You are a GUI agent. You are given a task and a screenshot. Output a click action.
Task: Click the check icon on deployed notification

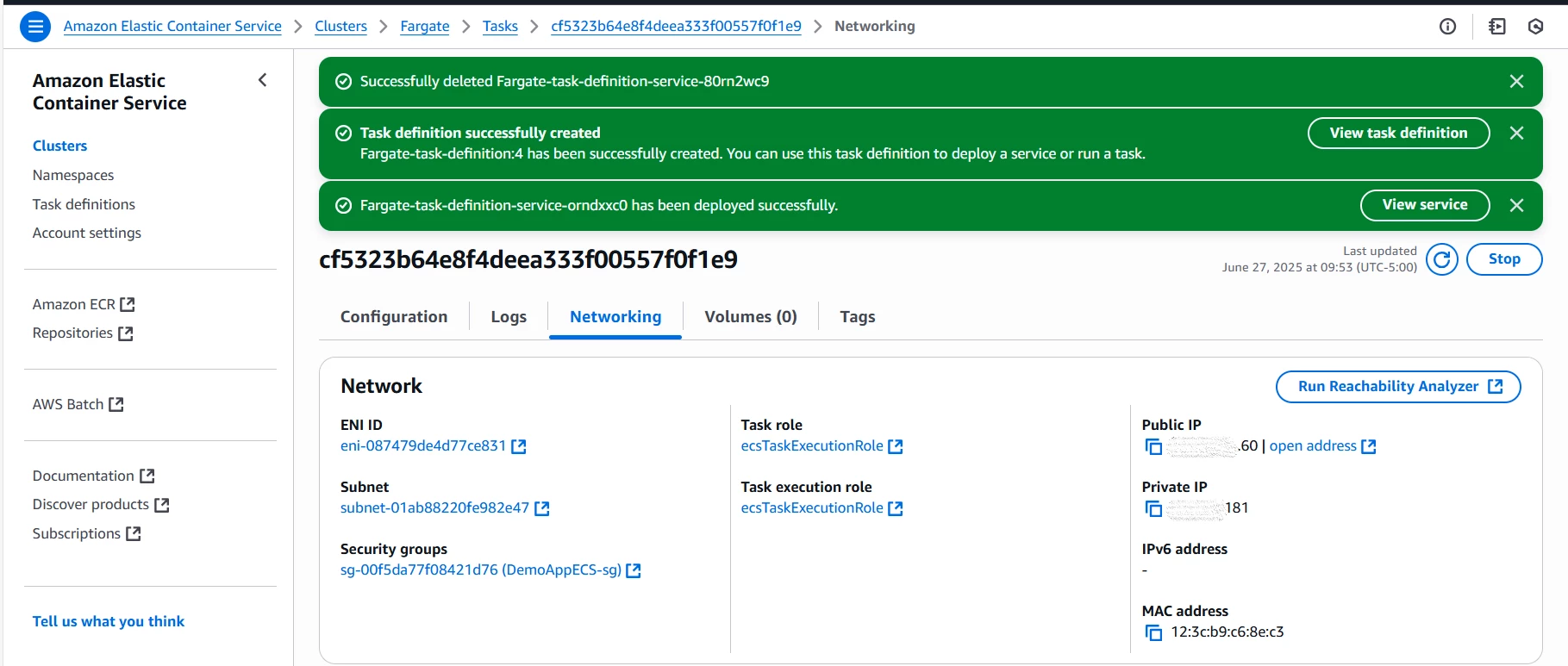tap(343, 206)
